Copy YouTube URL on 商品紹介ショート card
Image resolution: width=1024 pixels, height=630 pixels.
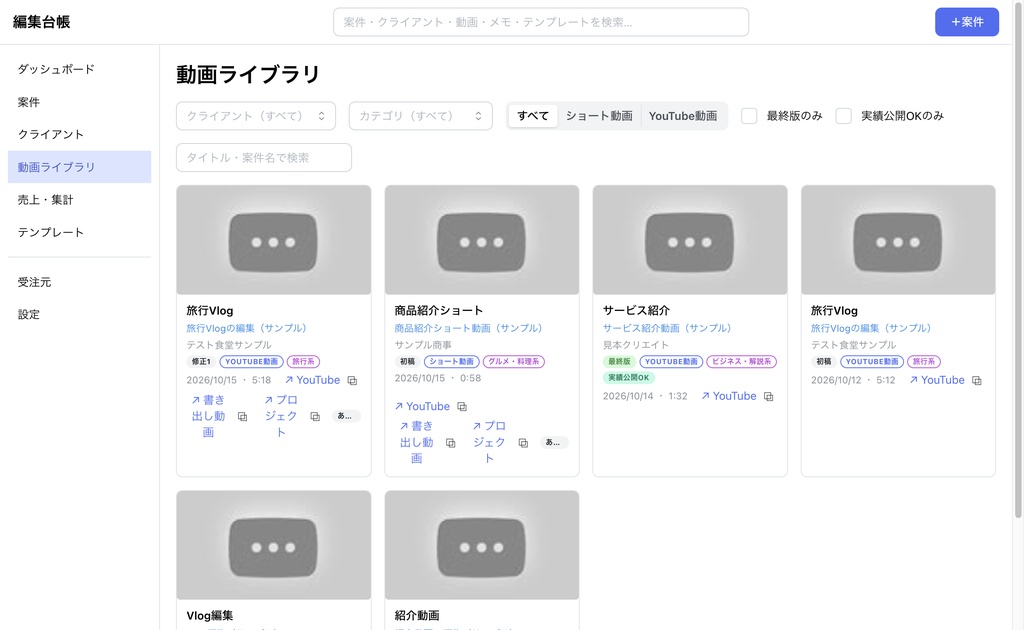(x=462, y=407)
